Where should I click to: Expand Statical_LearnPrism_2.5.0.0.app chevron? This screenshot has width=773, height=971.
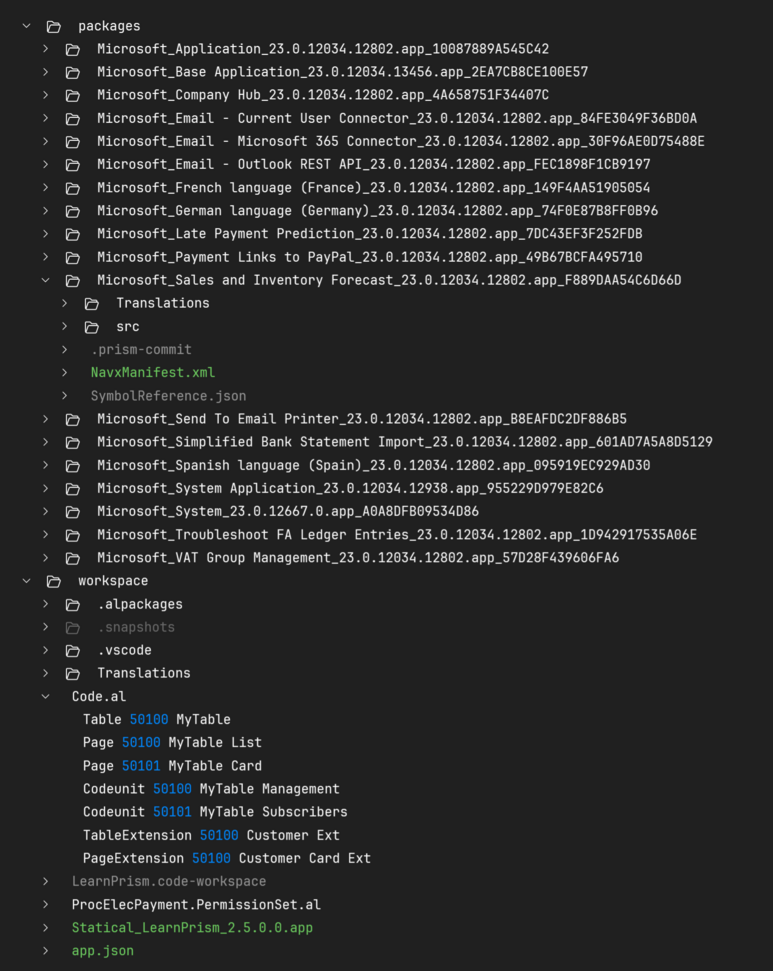[46, 927]
